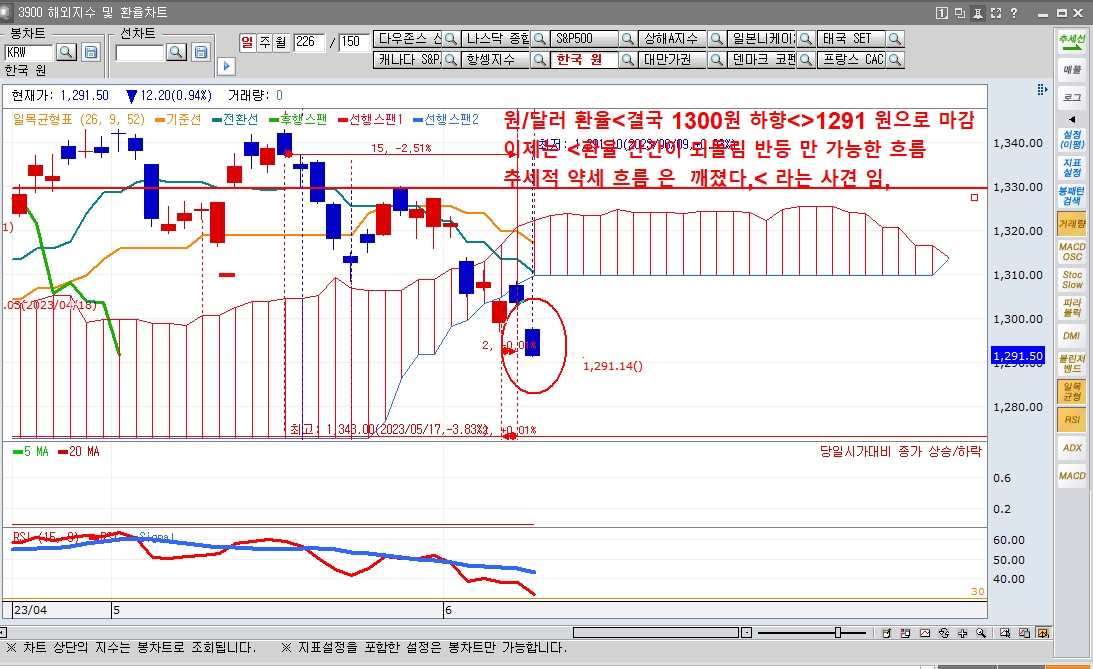Toggle the RSI indicator in sidebar
The height and width of the screenshot is (669, 1093).
(1072, 420)
